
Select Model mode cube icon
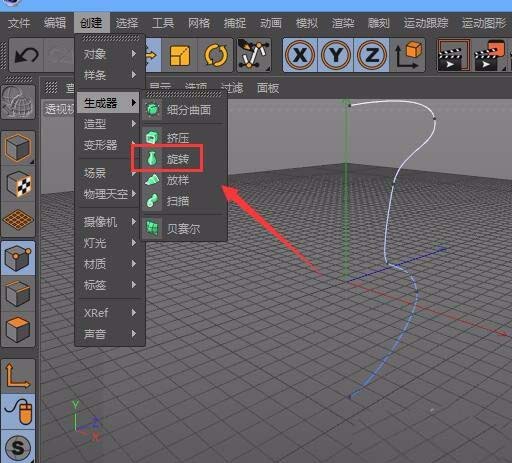pyautogui.click(x=18, y=148)
